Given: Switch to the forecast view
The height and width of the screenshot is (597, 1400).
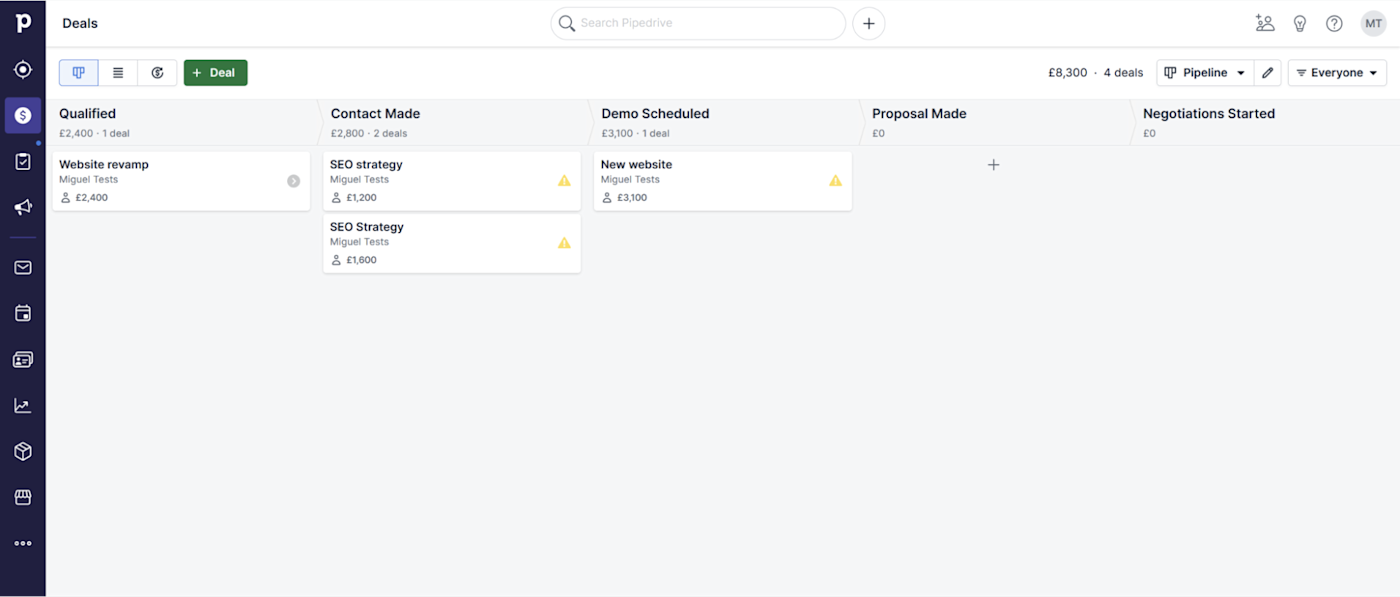Looking at the screenshot, I should point(157,73).
